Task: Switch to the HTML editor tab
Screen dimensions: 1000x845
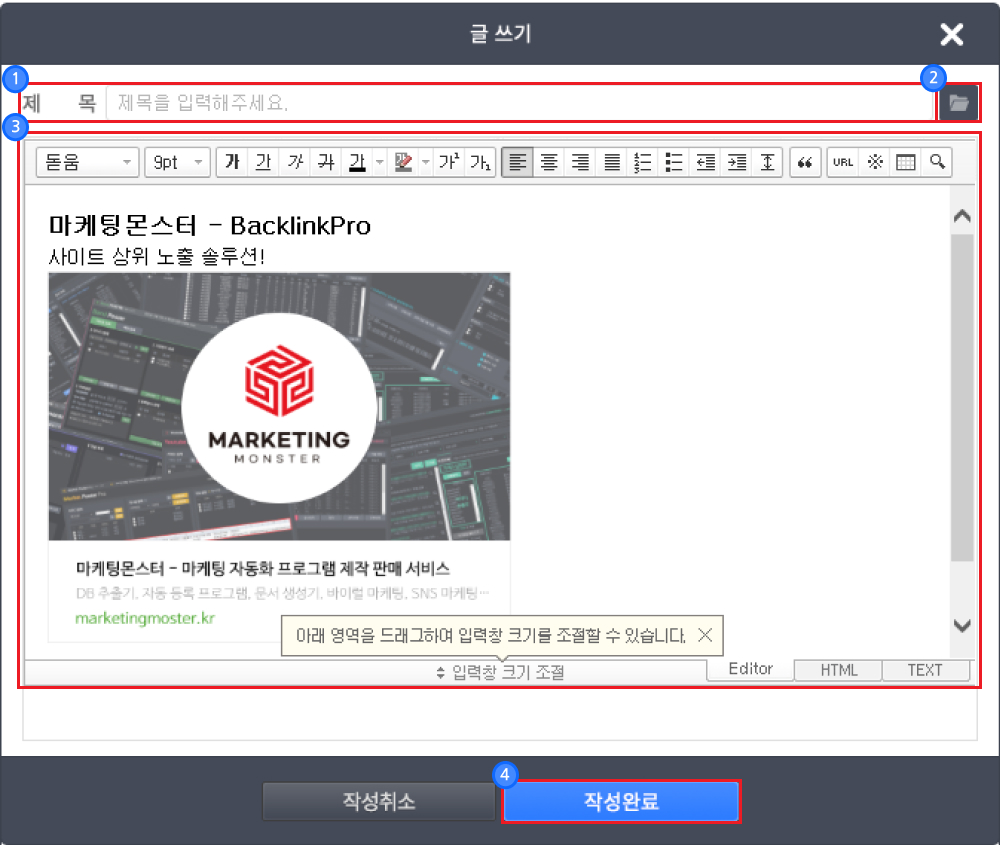Action: (838, 670)
